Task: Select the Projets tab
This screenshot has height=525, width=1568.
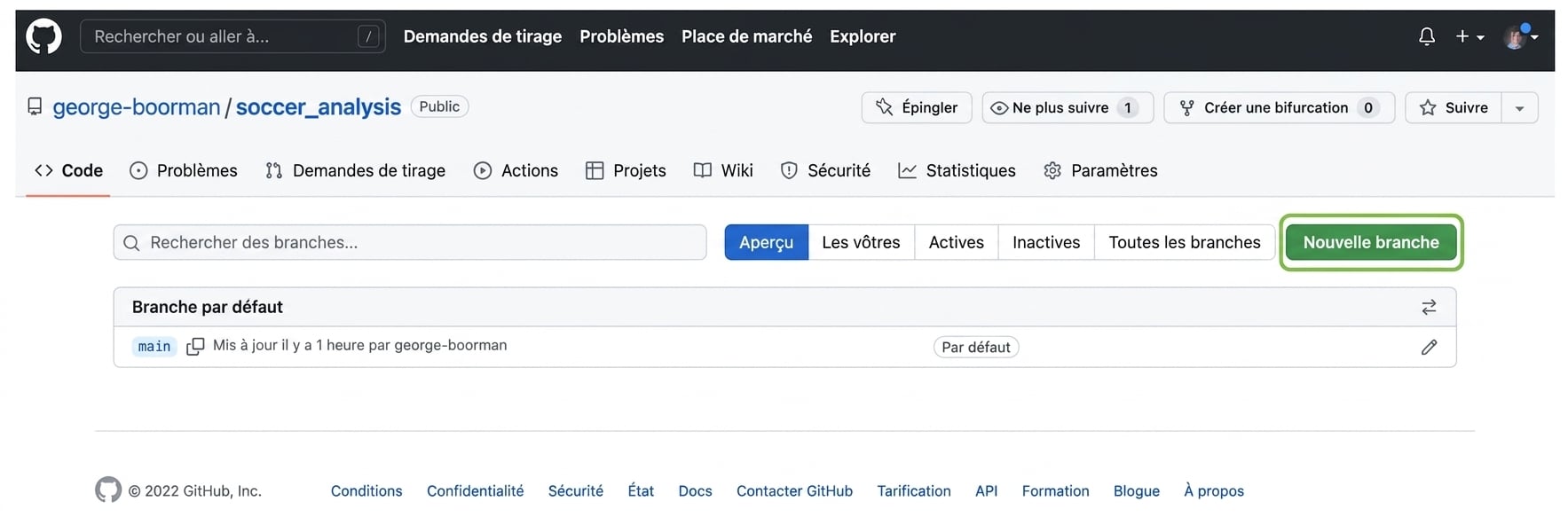Action: click(626, 170)
